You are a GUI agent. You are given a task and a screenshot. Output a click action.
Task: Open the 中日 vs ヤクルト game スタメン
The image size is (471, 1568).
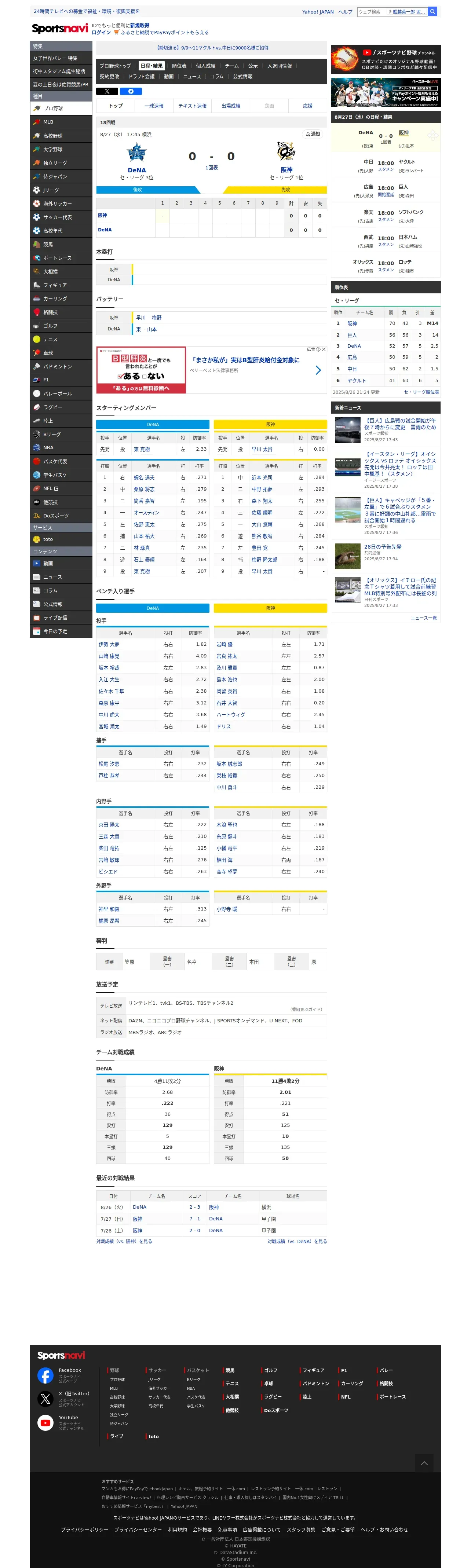pyautogui.click(x=386, y=170)
